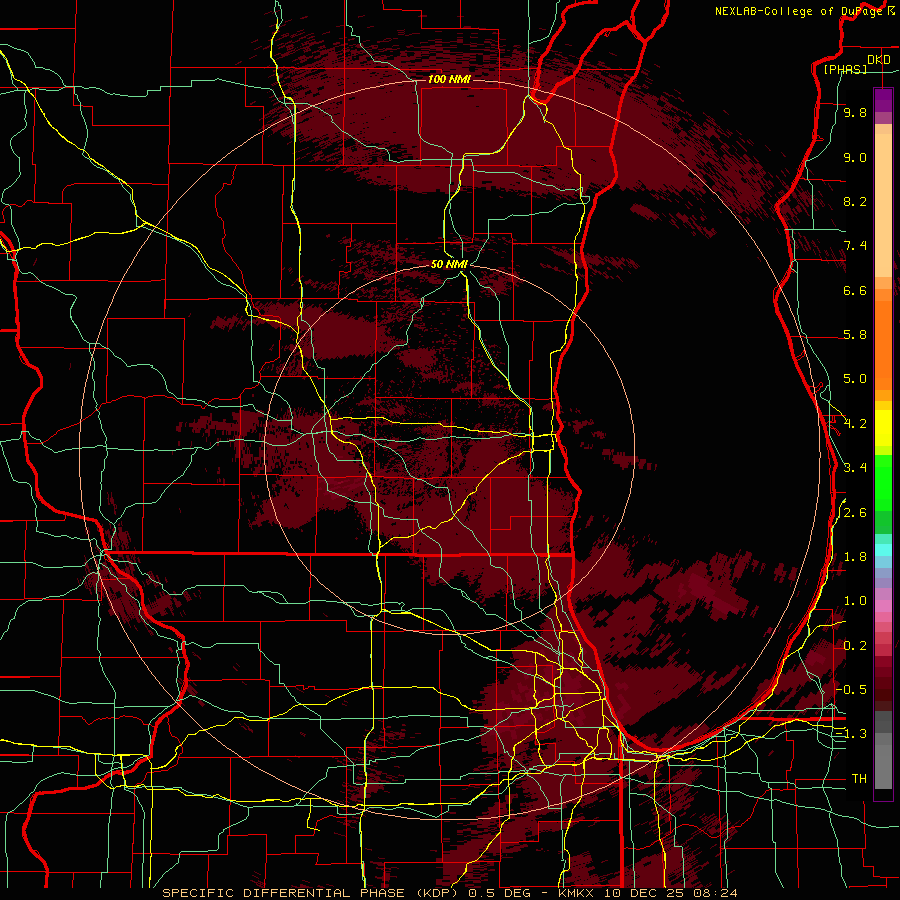
Task: Click the -1.3 scale value
Action: click(851, 734)
